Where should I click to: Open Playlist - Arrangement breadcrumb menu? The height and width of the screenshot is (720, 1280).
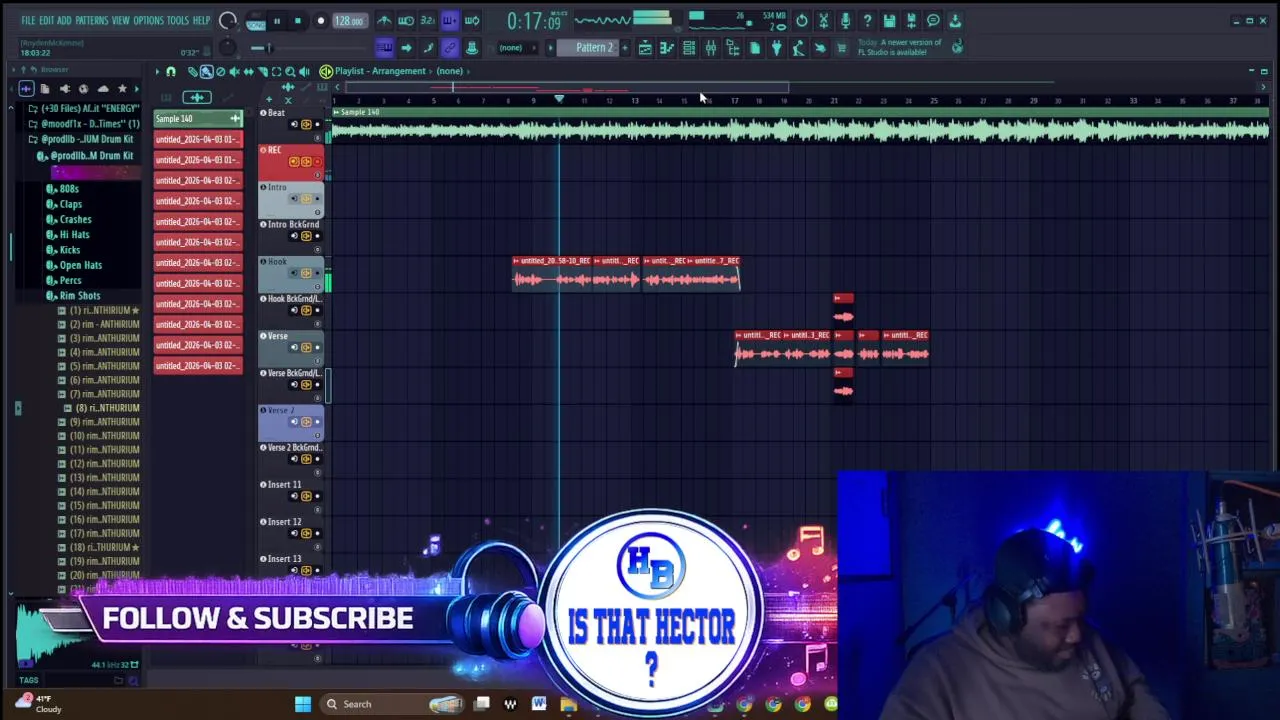pyautogui.click(x=380, y=71)
